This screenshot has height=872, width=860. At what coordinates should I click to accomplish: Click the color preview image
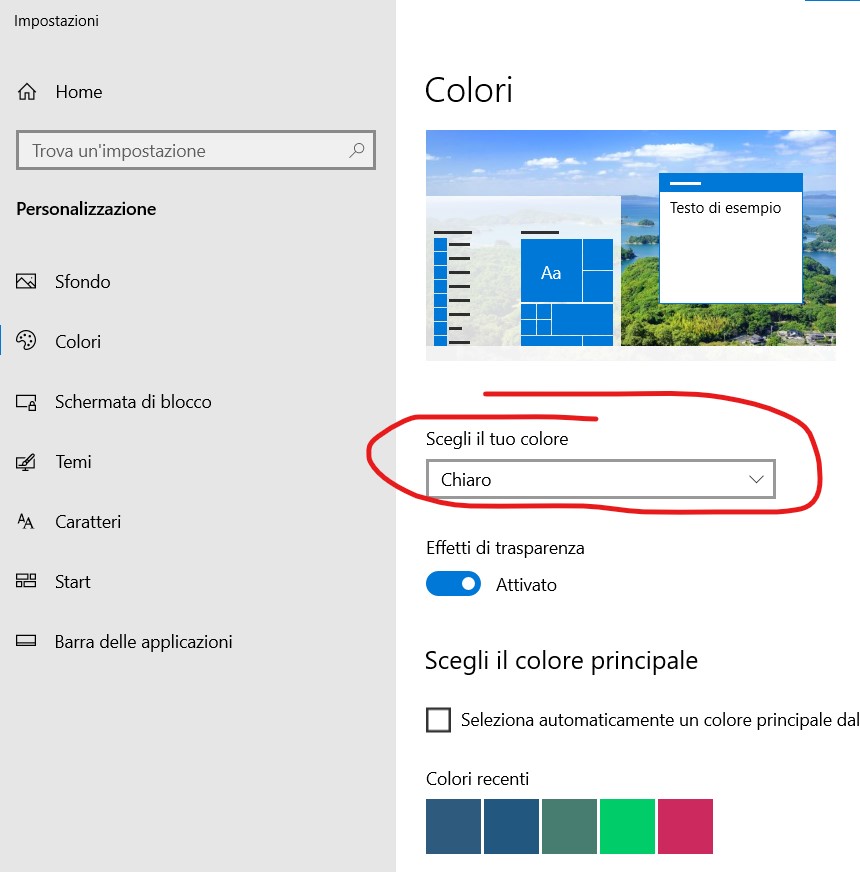[x=631, y=245]
